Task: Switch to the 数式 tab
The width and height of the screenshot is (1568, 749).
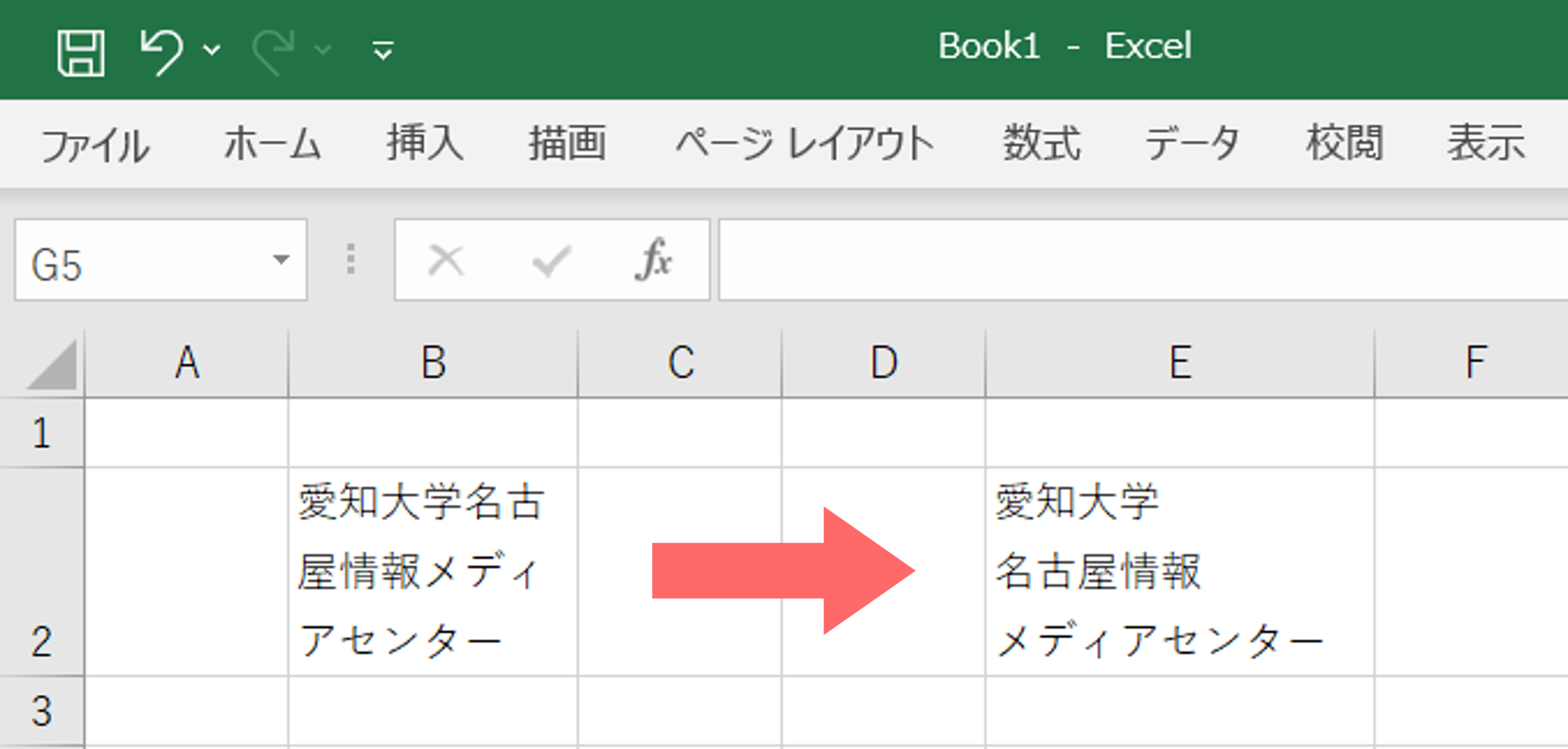Action: pyautogui.click(x=1042, y=143)
